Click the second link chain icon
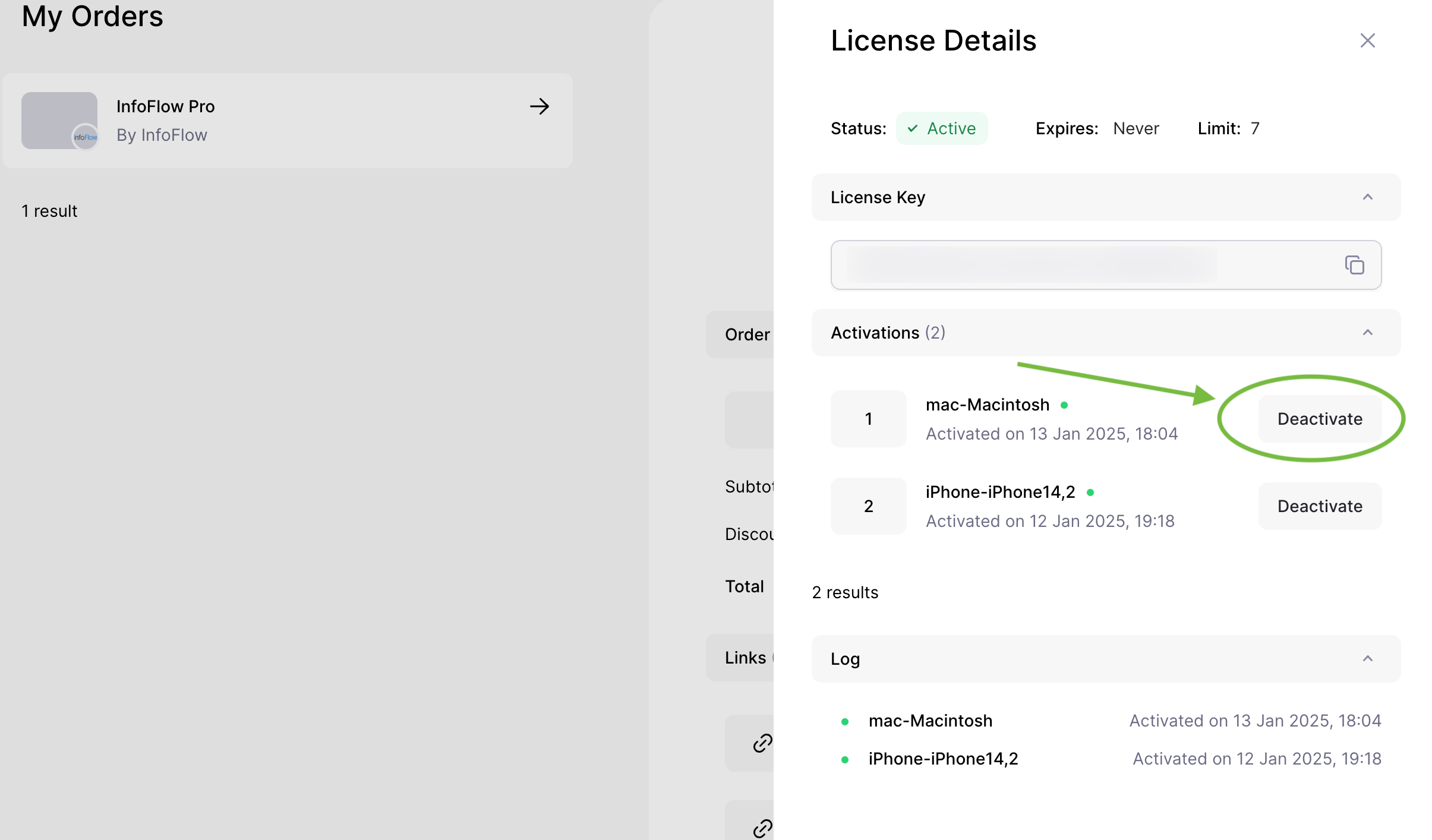This screenshot has height=840, width=1432. coord(762,828)
